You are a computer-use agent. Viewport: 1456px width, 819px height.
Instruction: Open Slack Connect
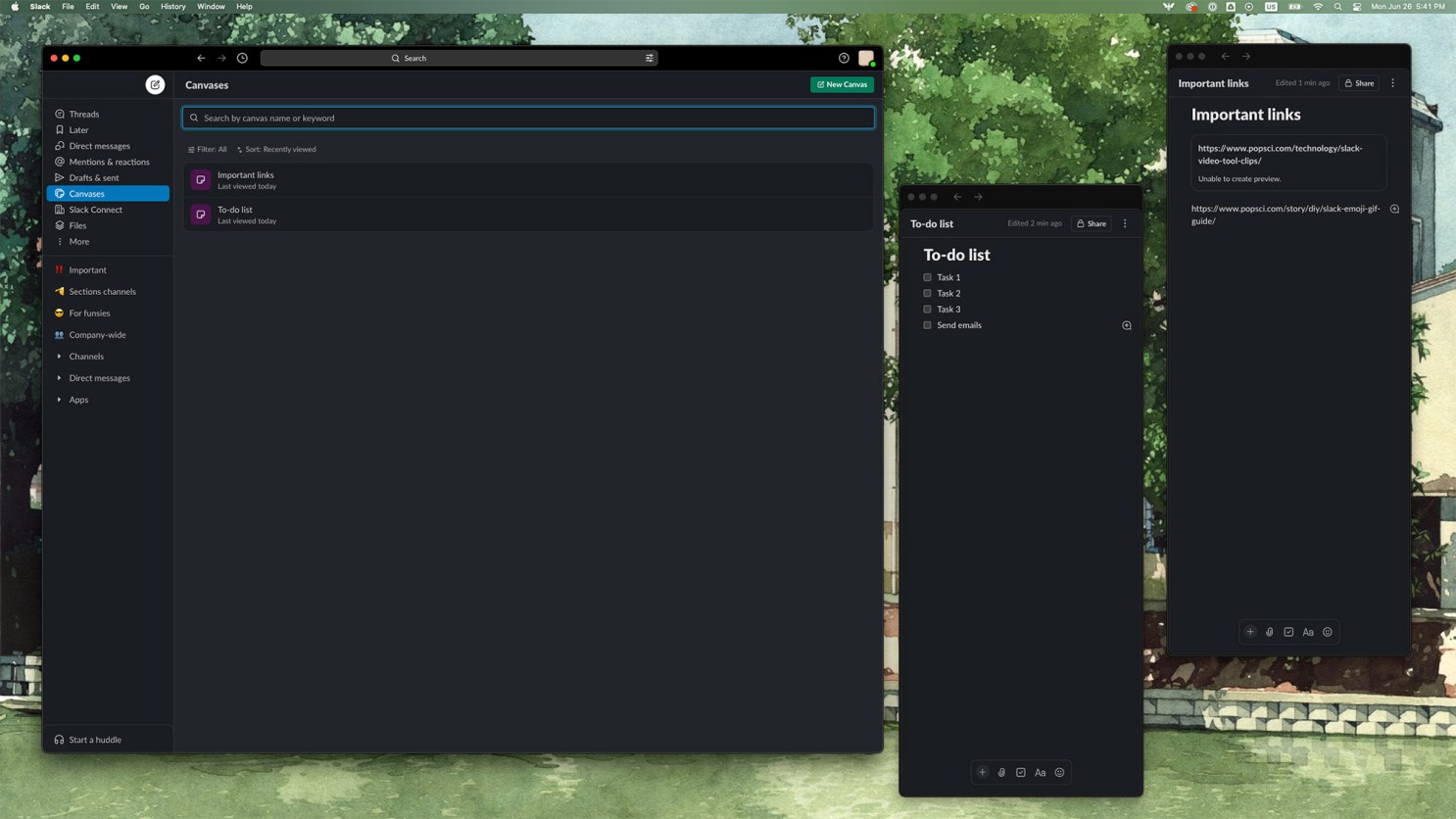coord(95,209)
